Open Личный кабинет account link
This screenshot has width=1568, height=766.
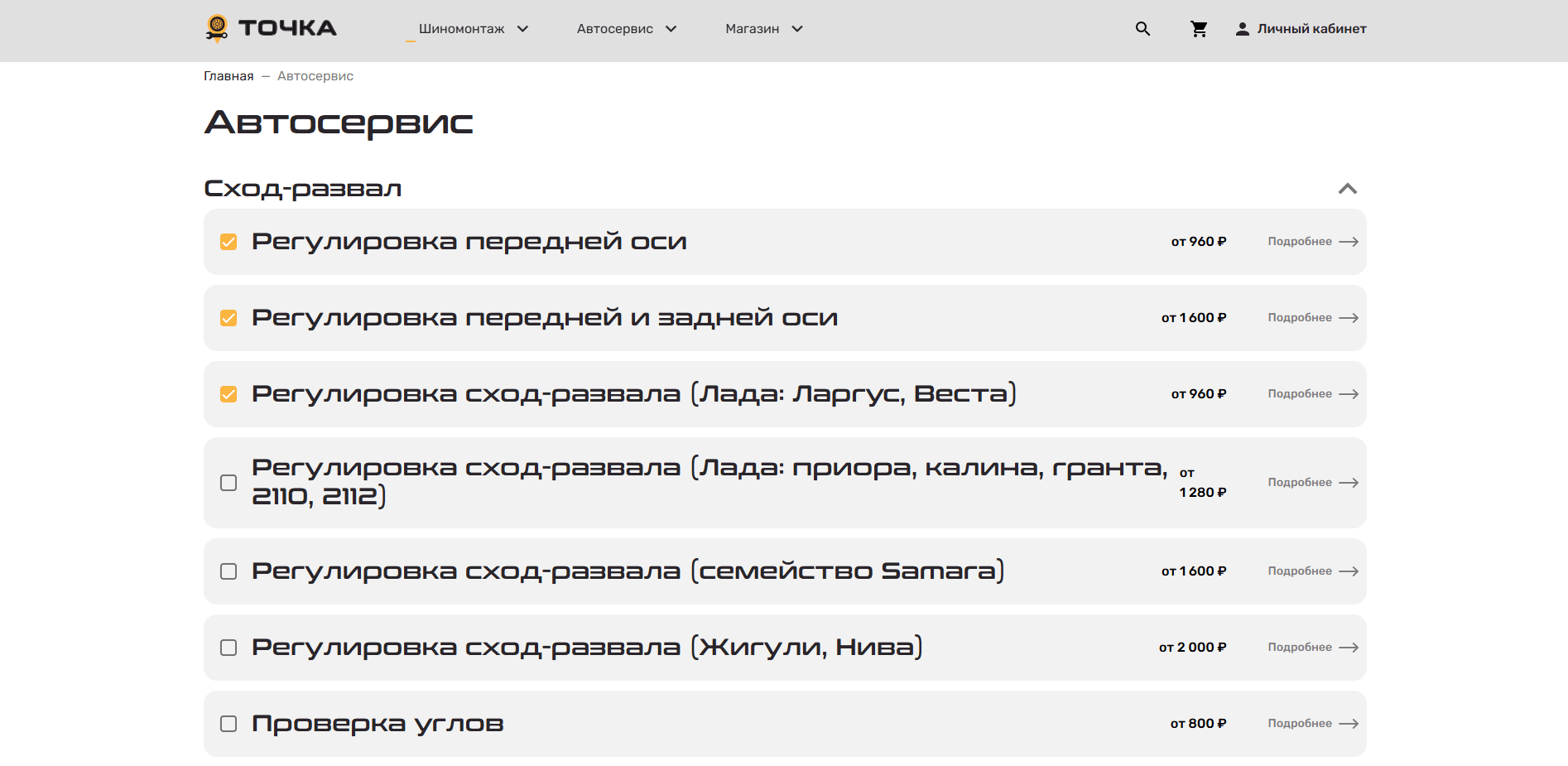click(1311, 29)
